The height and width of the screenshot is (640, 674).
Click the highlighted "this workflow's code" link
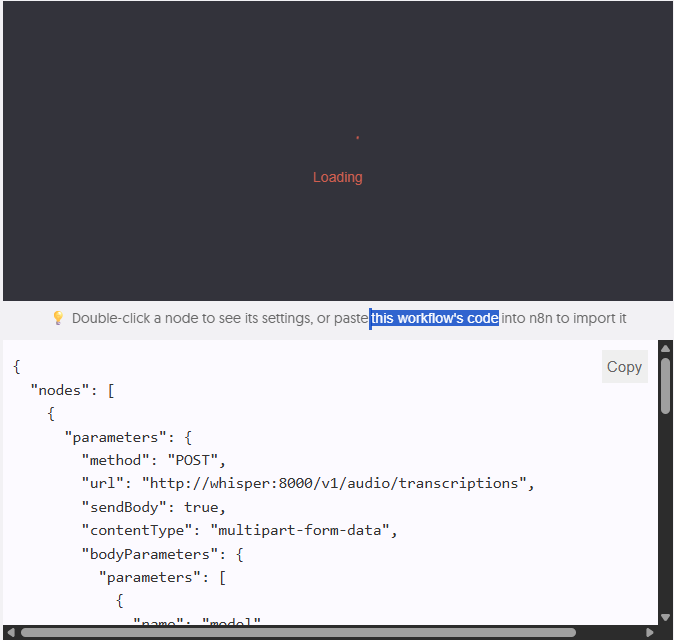coord(435,318)
